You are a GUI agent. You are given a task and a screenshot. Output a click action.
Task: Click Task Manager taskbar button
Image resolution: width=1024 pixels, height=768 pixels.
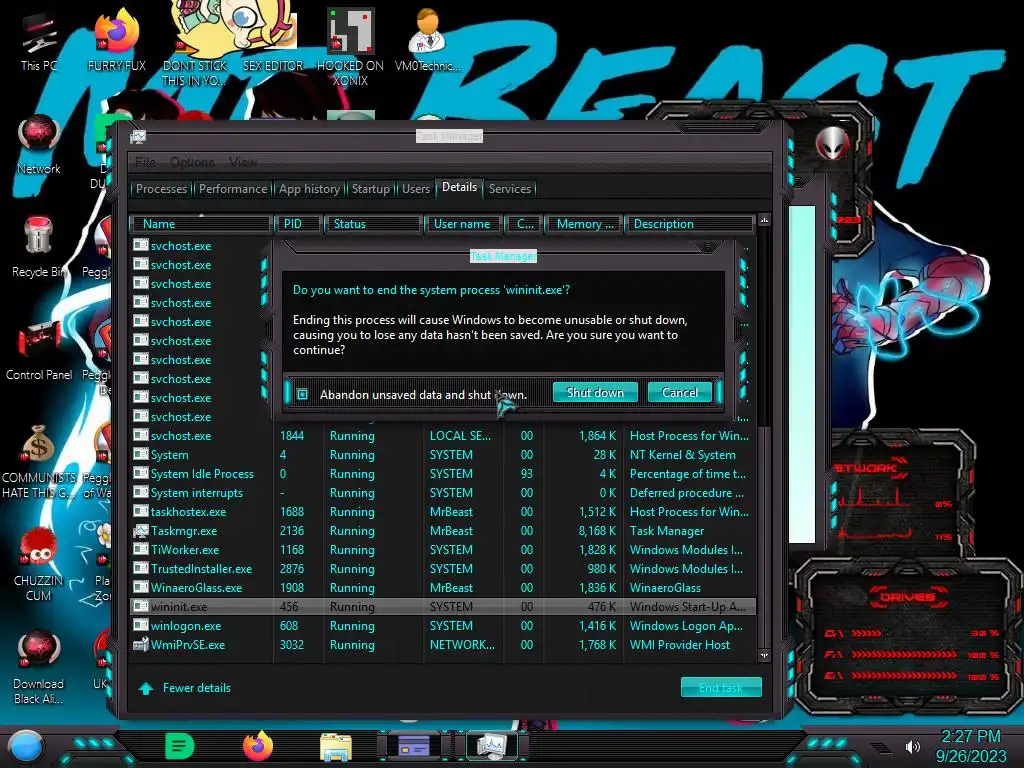point(491,745)
